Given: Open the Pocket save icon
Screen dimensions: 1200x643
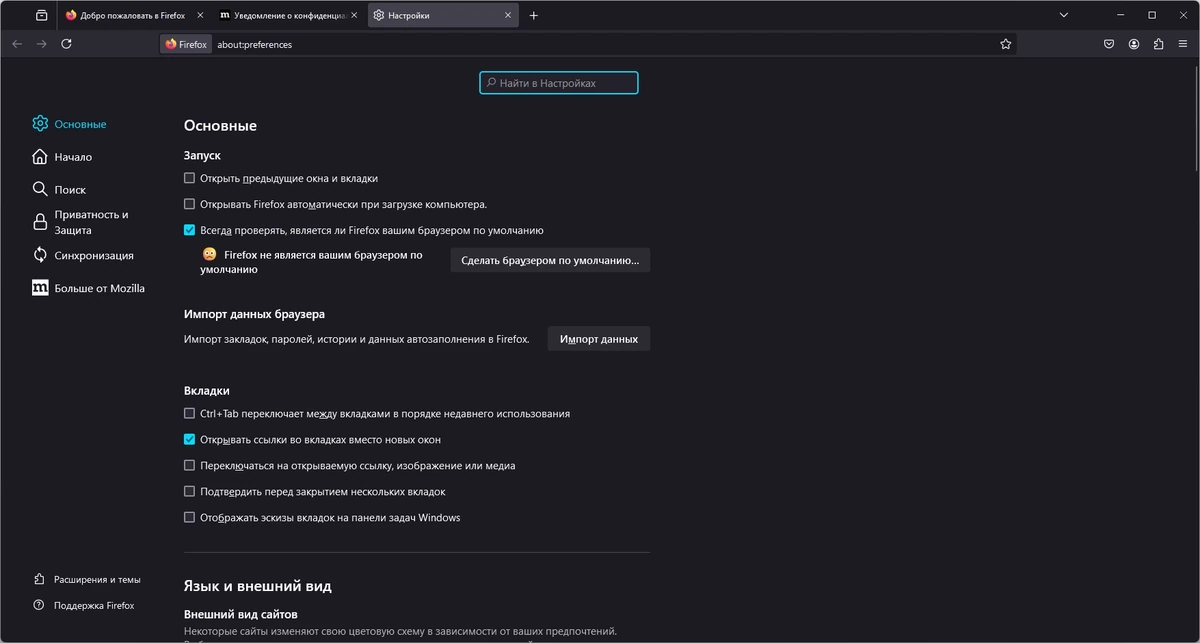Looking at the screenshot, I should (x=1109, y=44).
